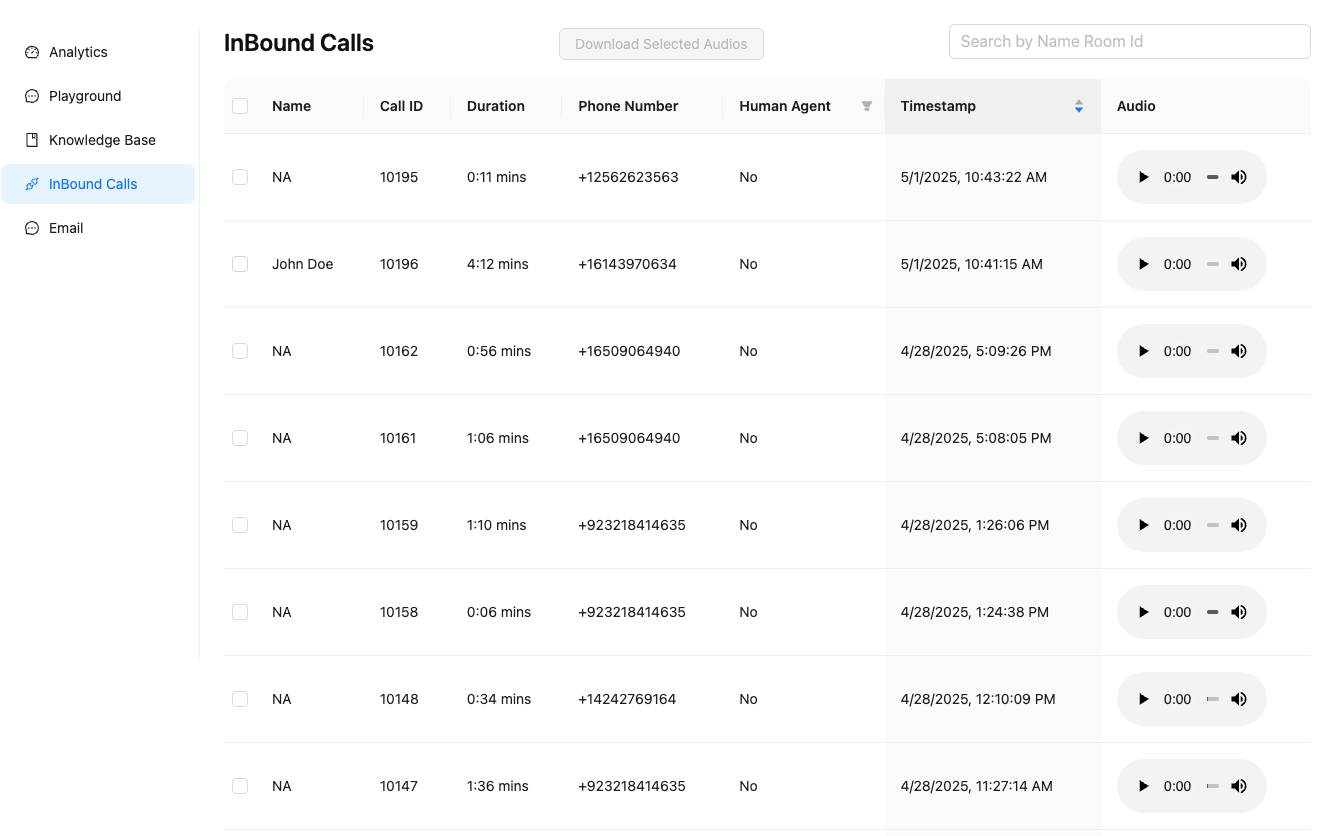
Task: Navigate to Analytics in the sidebar
Action: [x=78, y=52]
